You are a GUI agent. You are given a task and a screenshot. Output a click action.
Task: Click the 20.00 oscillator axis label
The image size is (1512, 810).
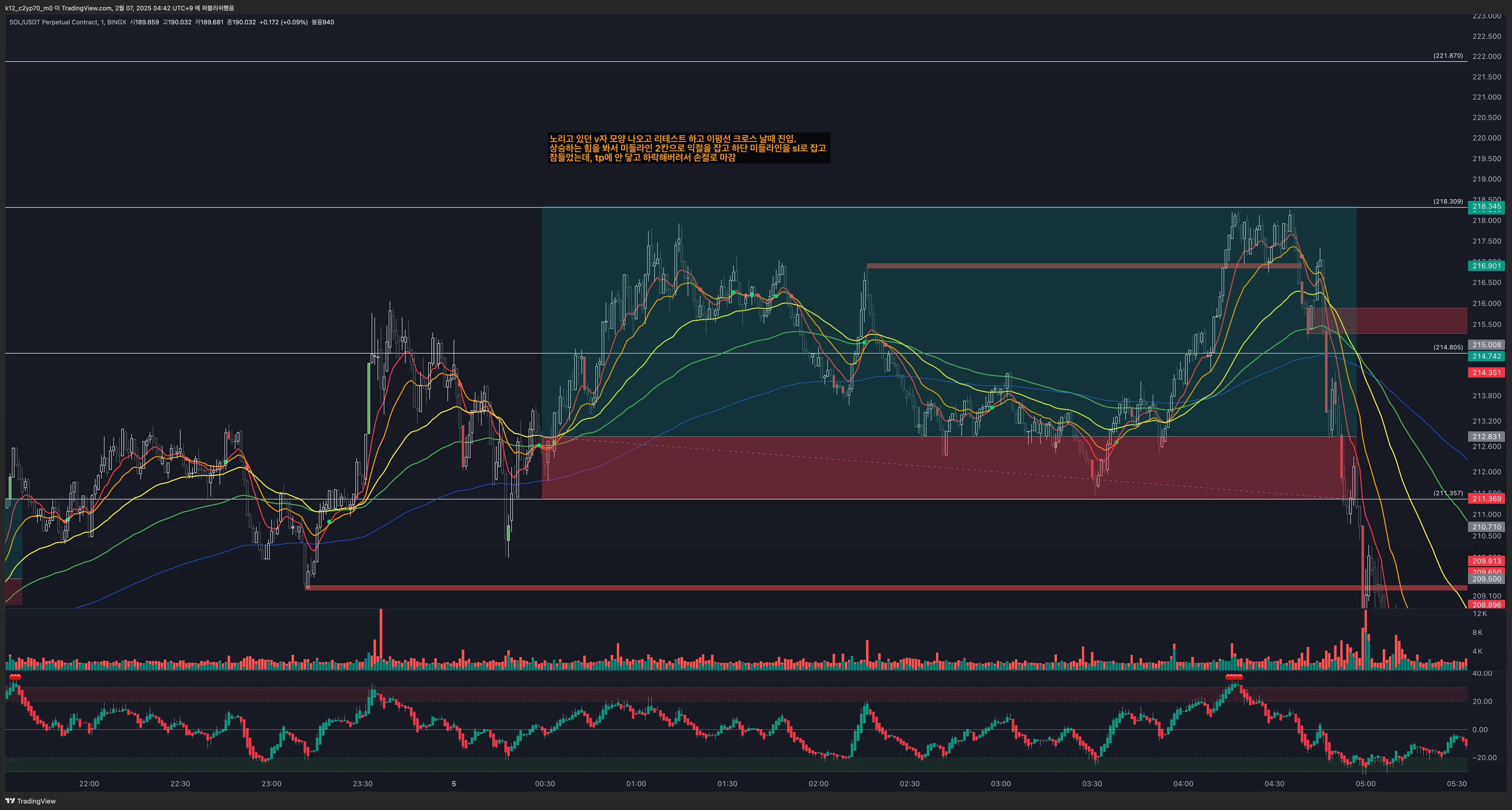tap(1482, 702)
